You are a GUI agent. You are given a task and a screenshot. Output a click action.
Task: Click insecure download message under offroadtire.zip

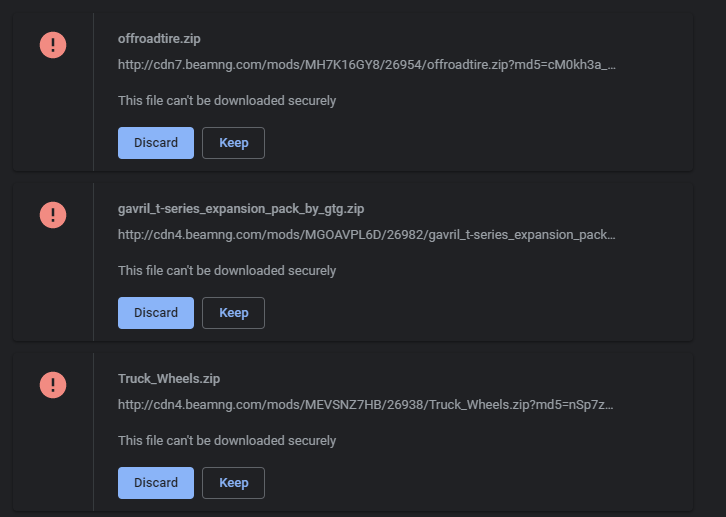pos(227,100)
